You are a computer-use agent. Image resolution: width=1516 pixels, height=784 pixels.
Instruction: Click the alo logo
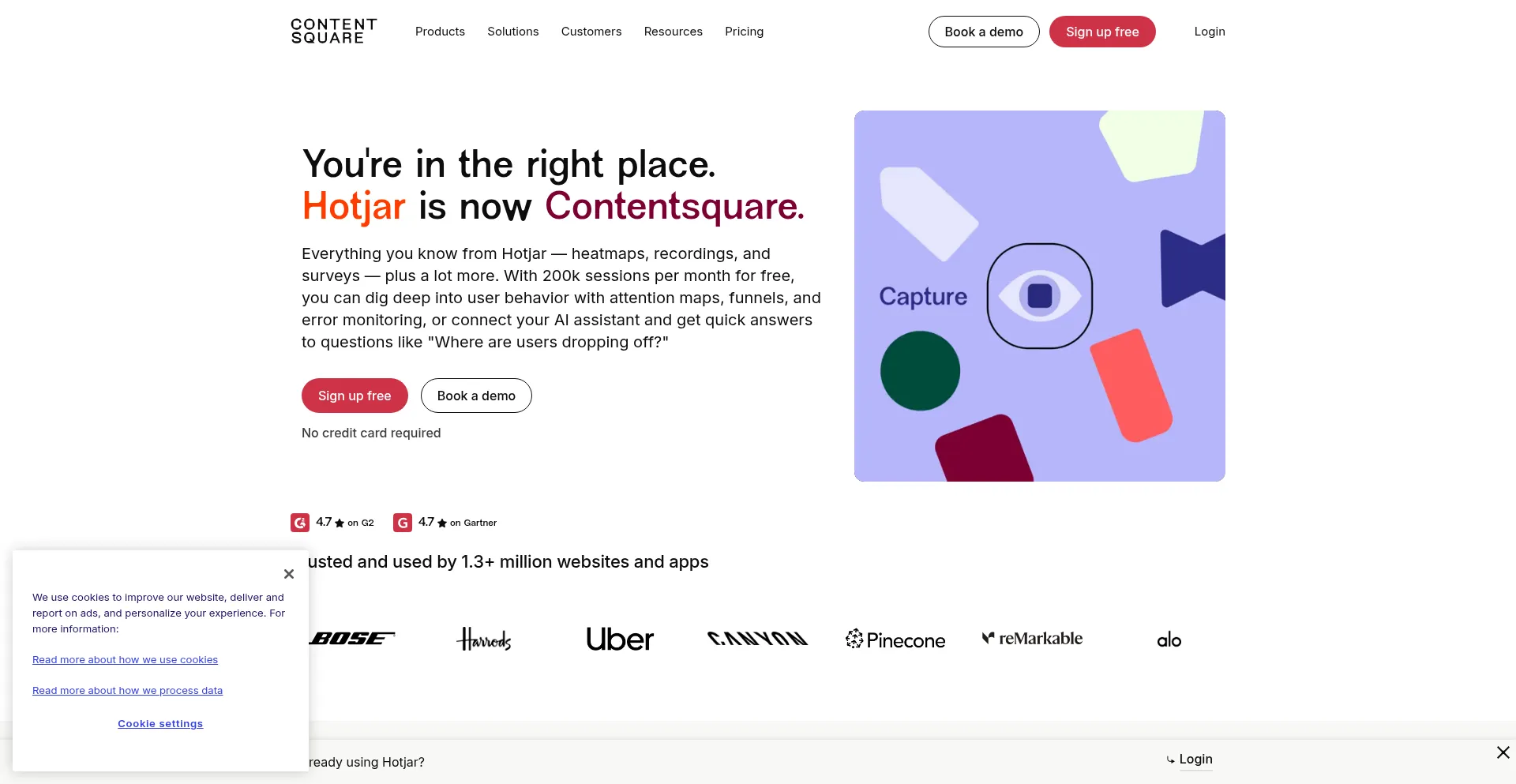[x=1169, y=640]
